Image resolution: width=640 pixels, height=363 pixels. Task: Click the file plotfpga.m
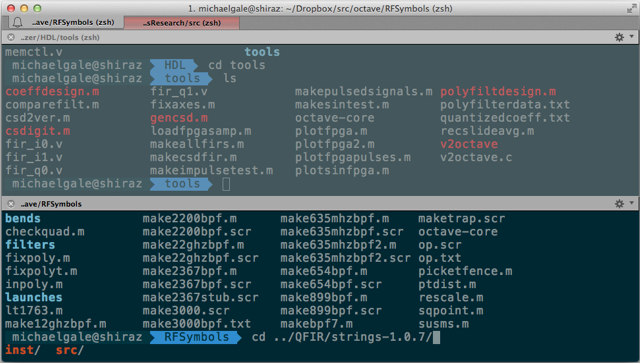pyautogui.click(x=331, y=131)
